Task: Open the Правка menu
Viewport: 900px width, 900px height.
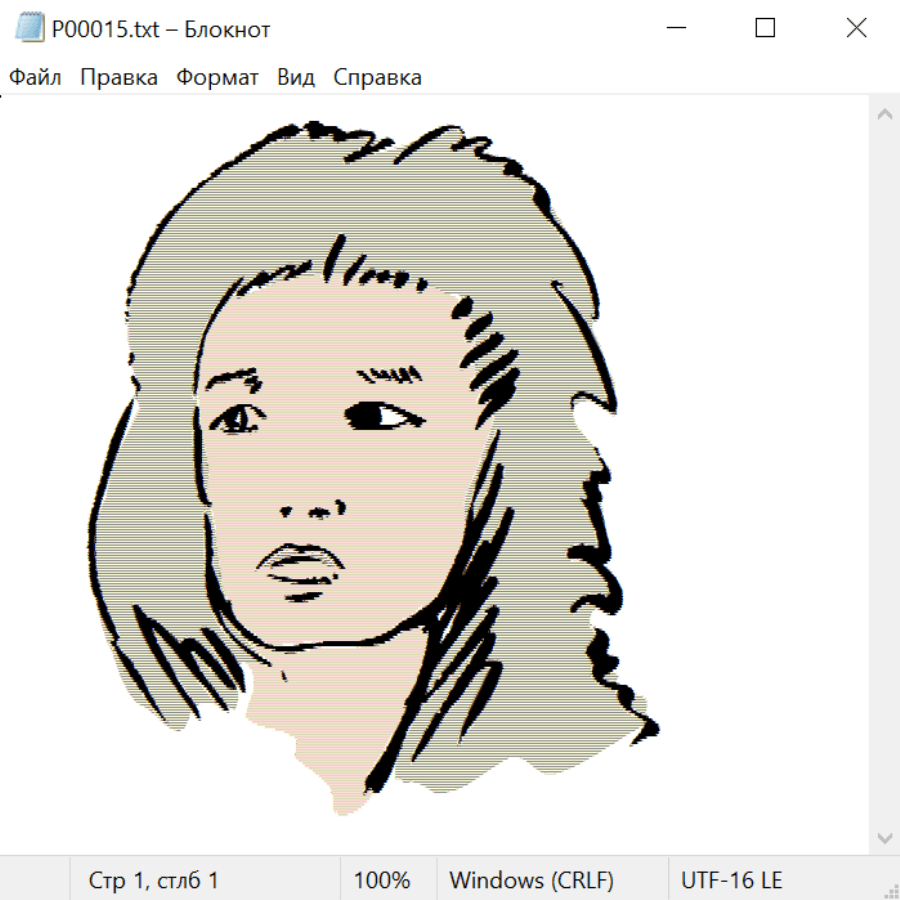Action: click(118, 77)
